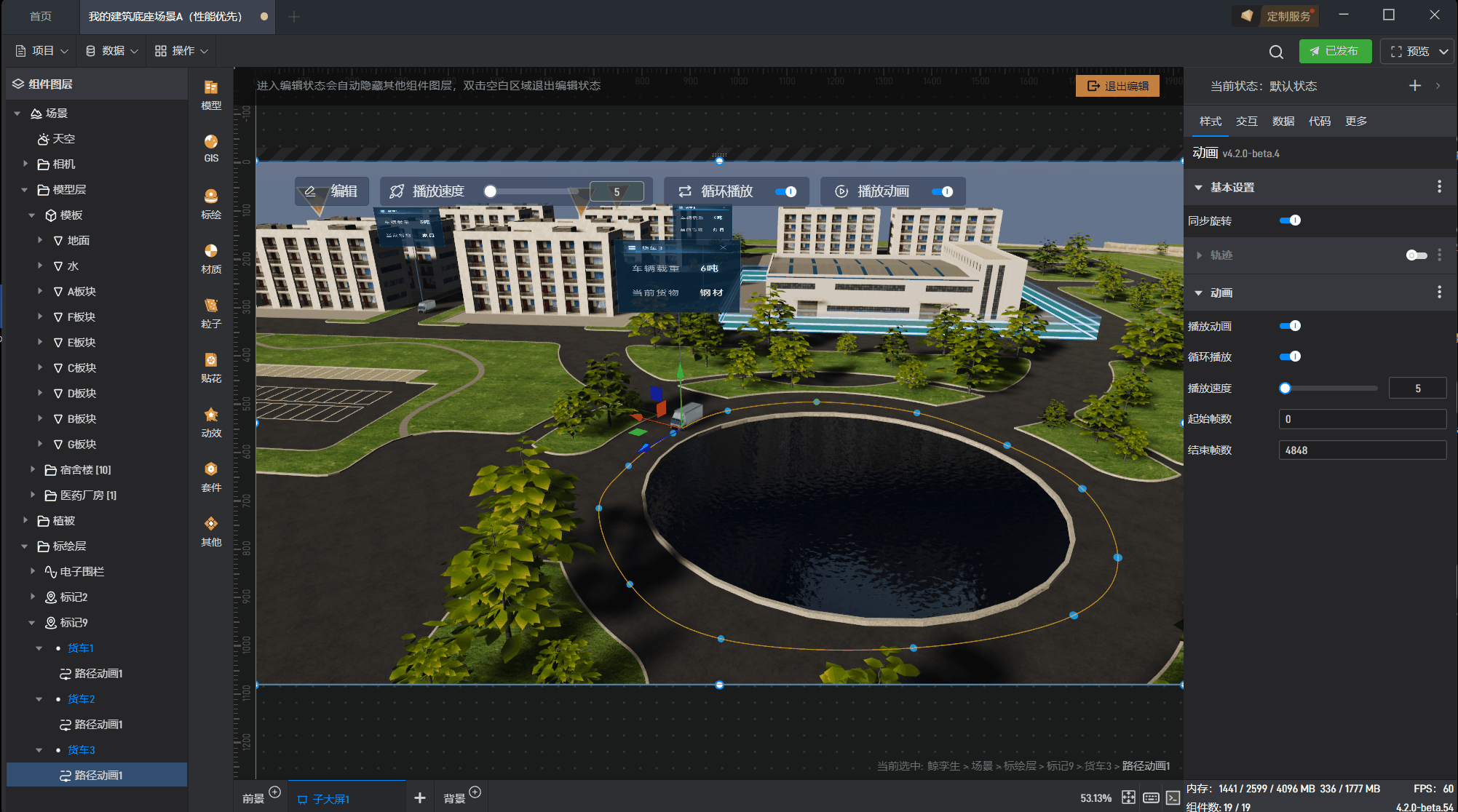
Task: Open the 预览 preview dropdown
Action: [1443, 52]
